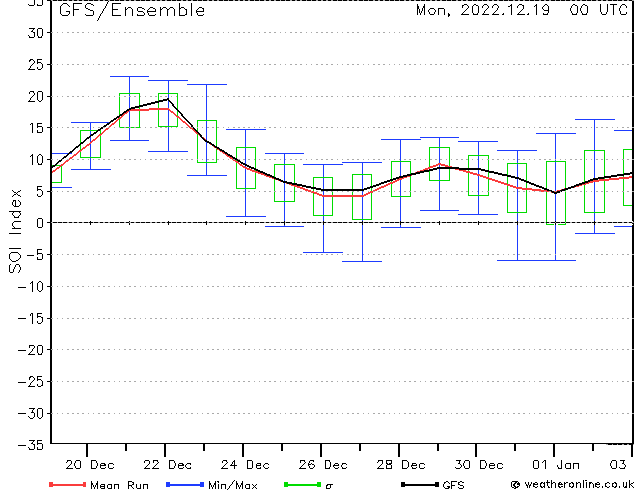Click the blue Min/Max legend line

tap(185, 484)
